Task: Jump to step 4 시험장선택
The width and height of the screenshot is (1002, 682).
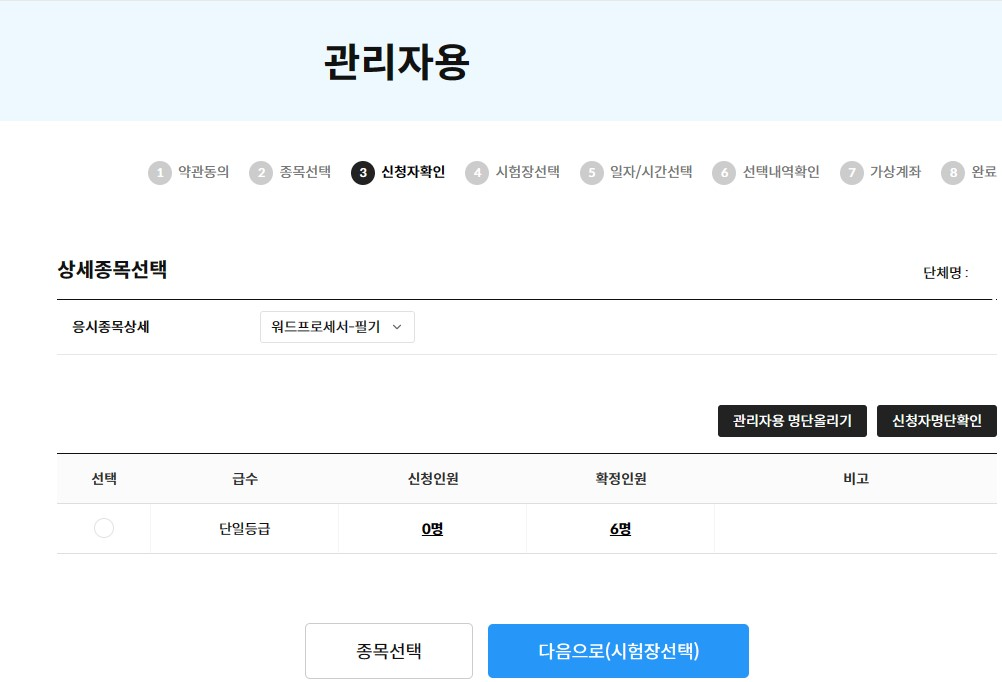Action: (512, 173)
